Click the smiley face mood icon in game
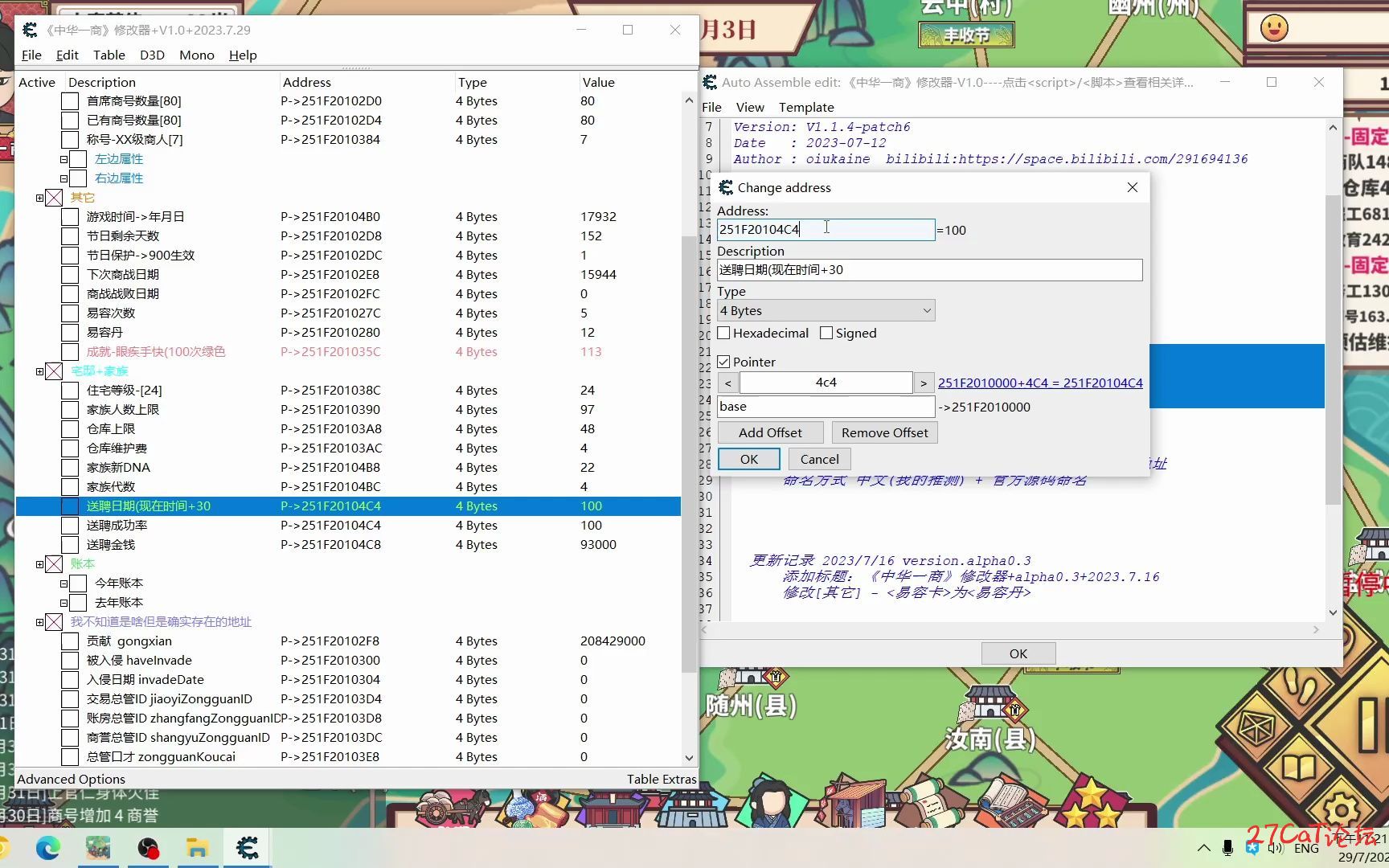Screen dimensions: 1389x868 pyautogui.click(x=1274, y=28)
